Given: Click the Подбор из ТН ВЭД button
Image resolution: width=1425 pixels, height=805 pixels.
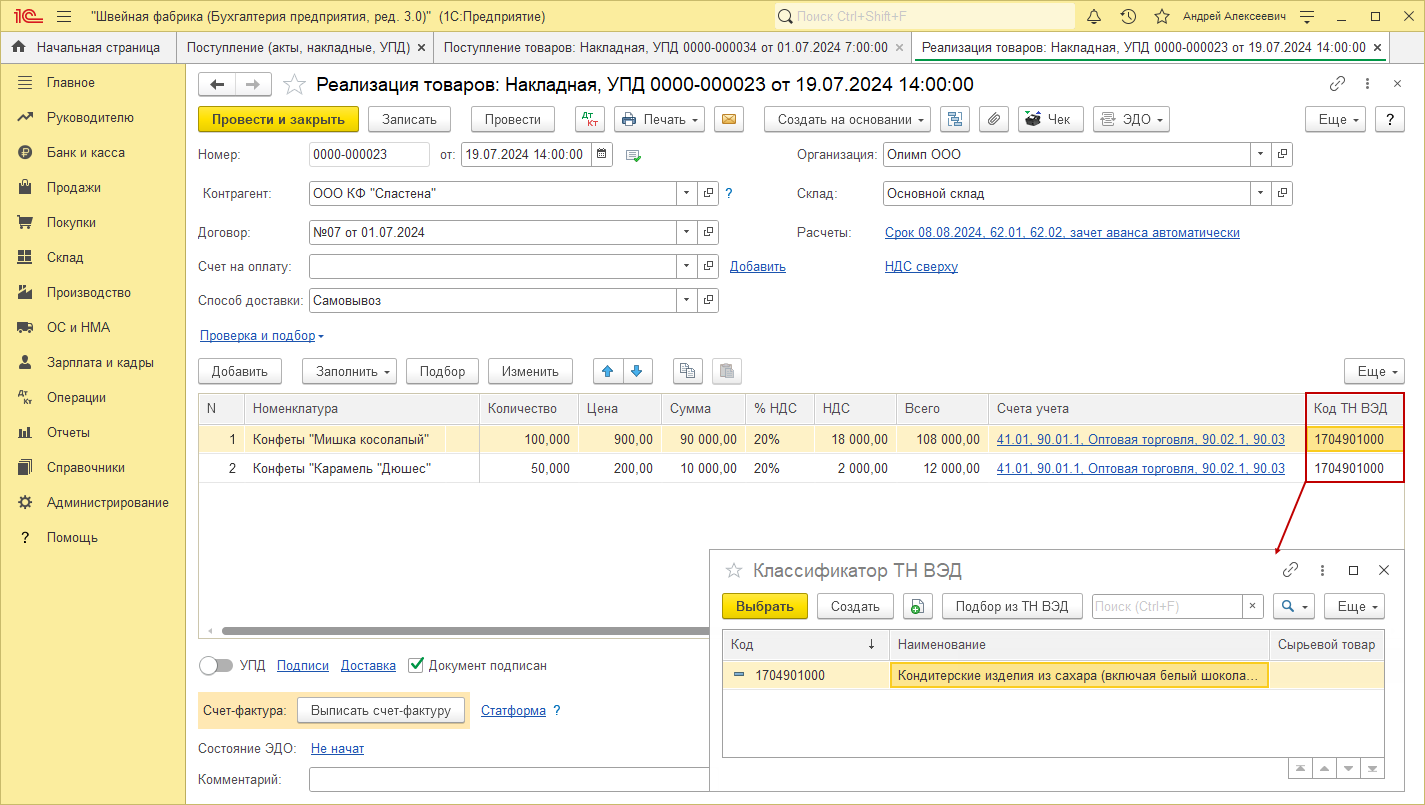Looking at the screenshot, I should pyautogui.click(x=1011, y=606).
